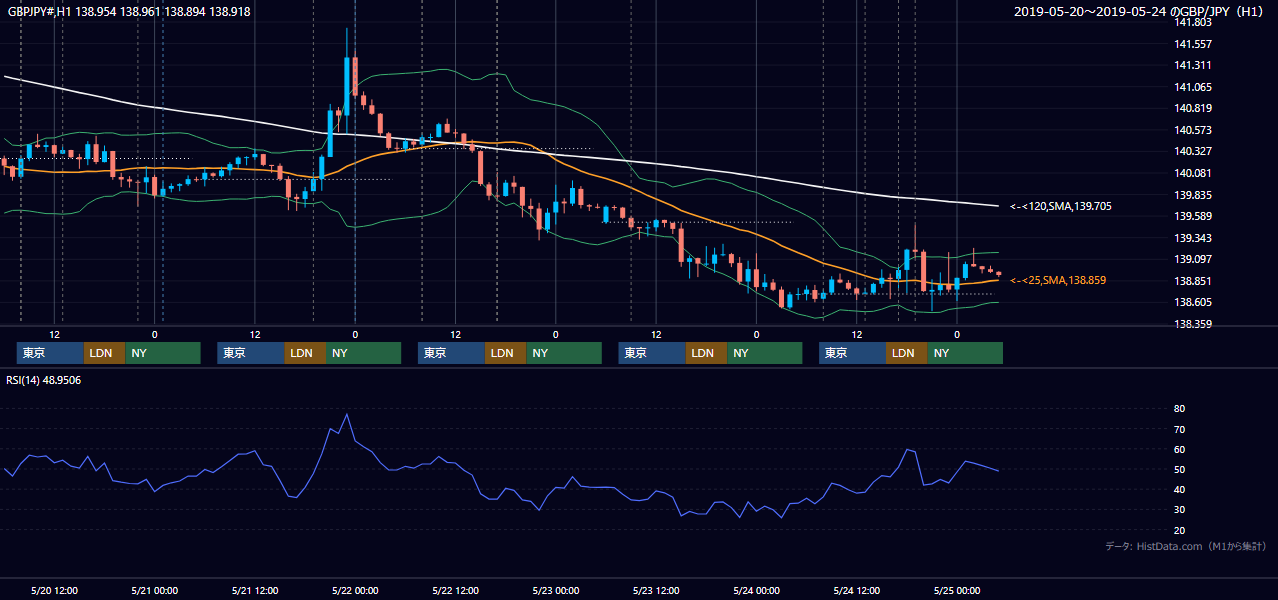1278x600 pixels.
Task: Select the 25 SMA 138.859 label
Action: (x=1058, y=280)
